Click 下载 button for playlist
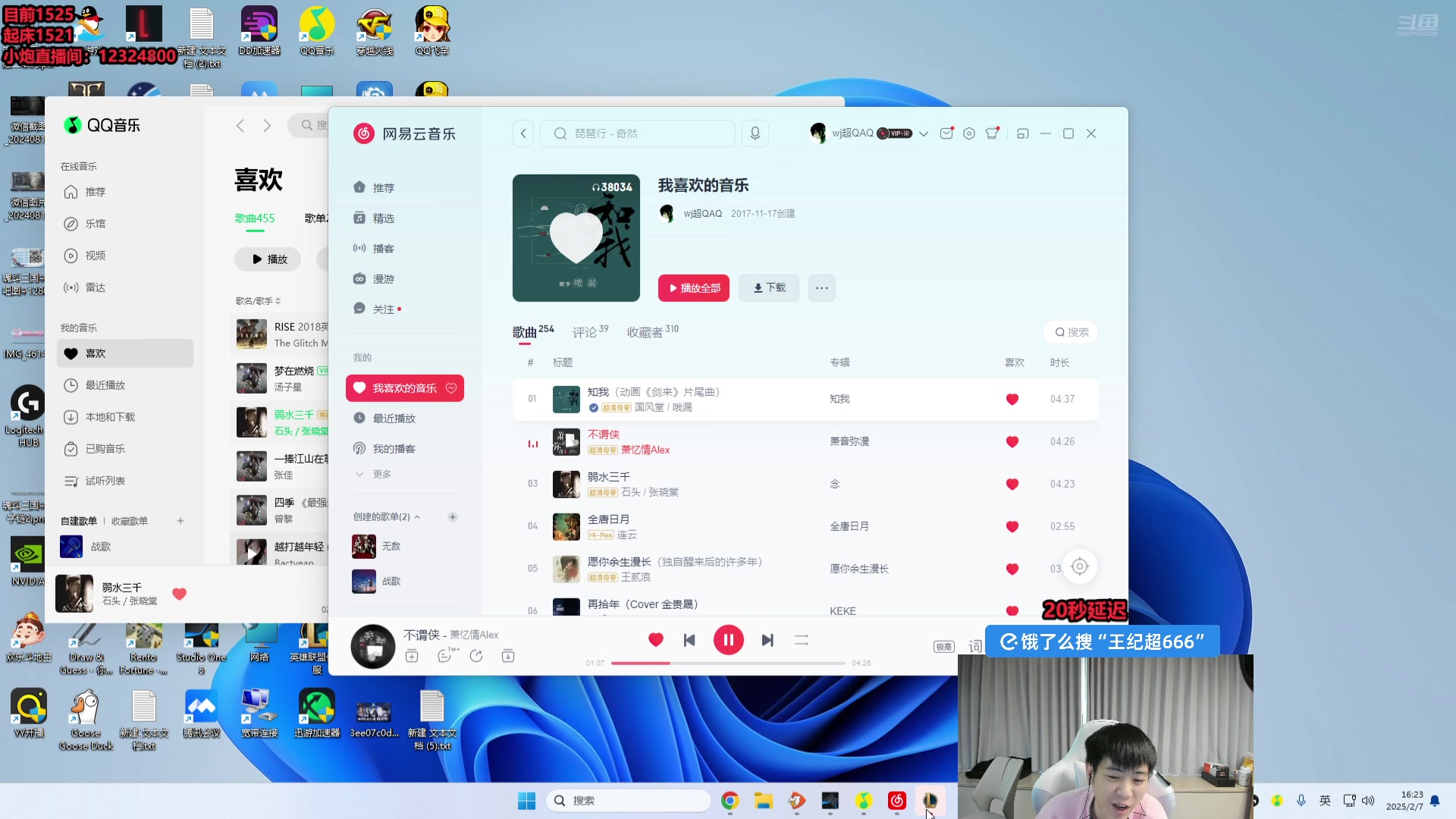The image size is (1456, 819). point(769,288)
